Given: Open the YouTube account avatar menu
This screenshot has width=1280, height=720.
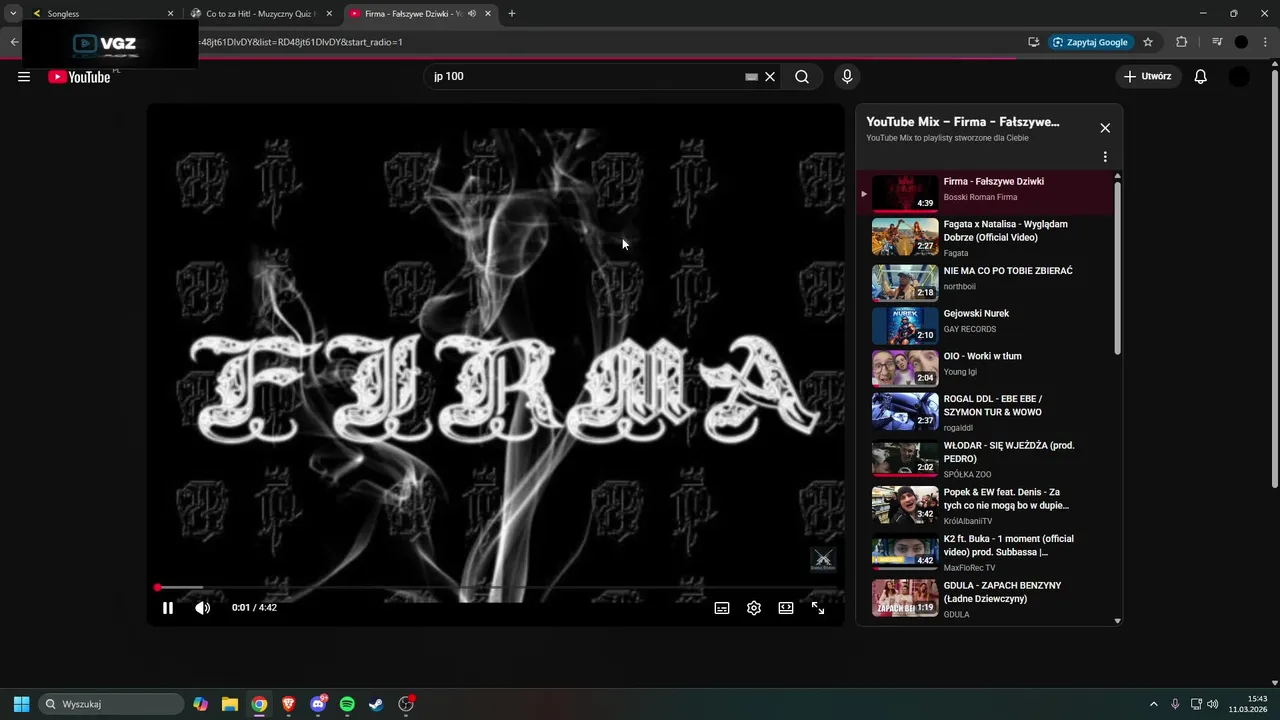Looking at the screenshot, I should click(x=1239, y=77).
